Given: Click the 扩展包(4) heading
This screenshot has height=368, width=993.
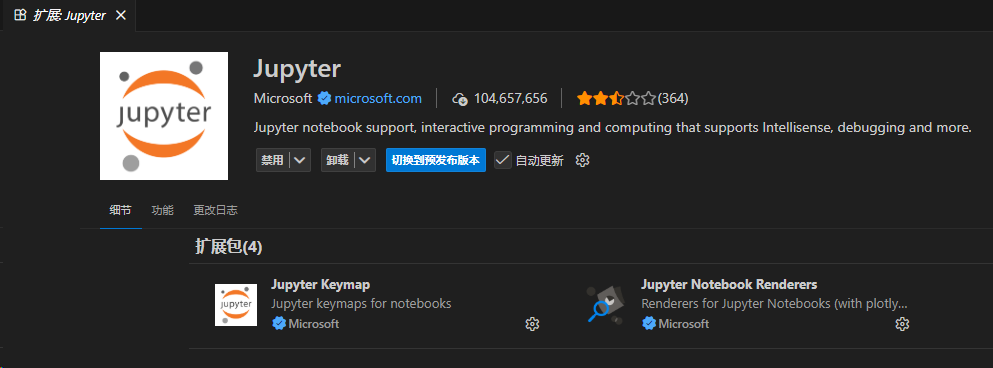Looking at the screenshot, I should [x=229, y=247].
